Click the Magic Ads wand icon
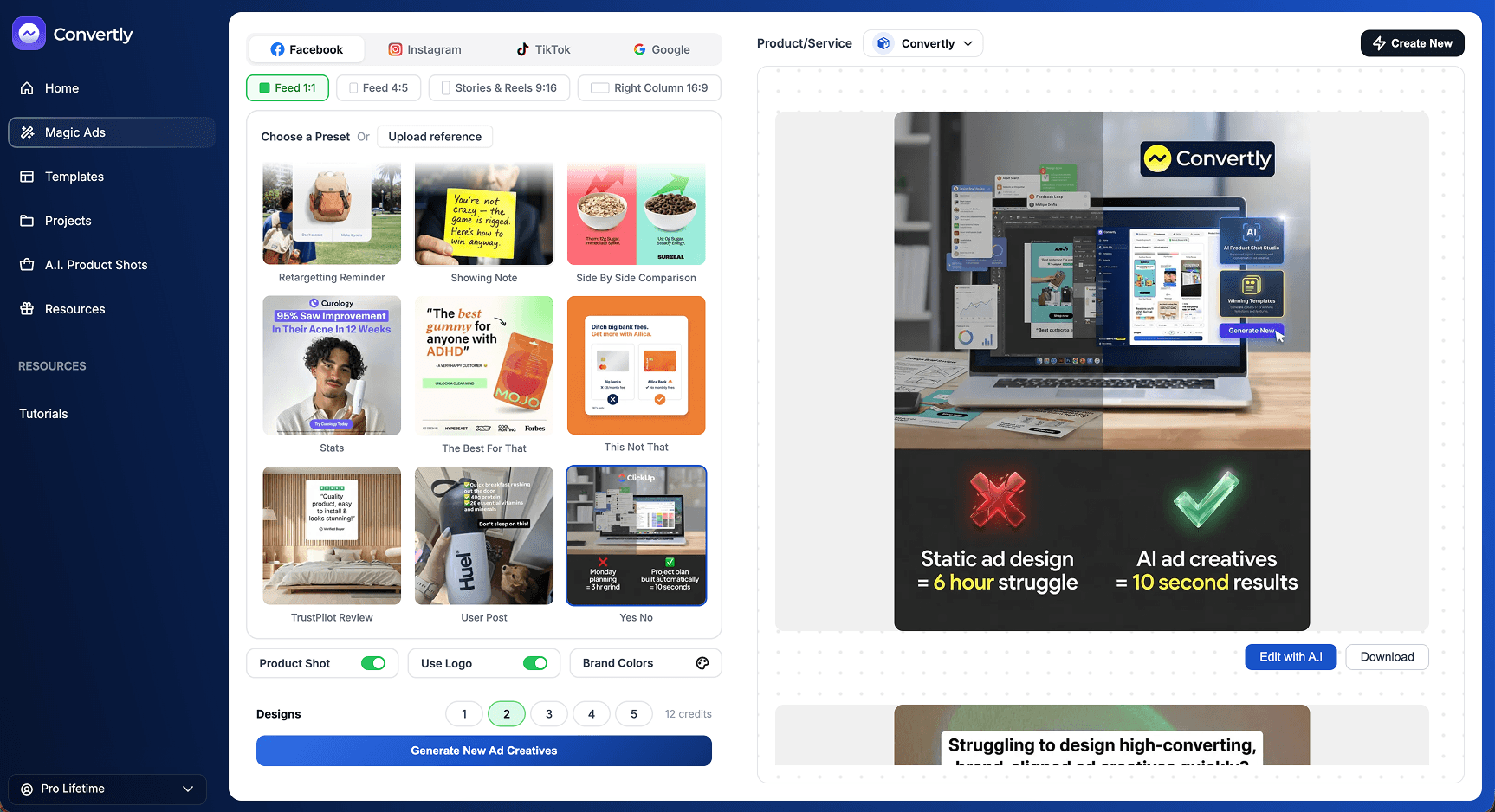Screen dimensions: 1495x812 [x=27, y=132]
